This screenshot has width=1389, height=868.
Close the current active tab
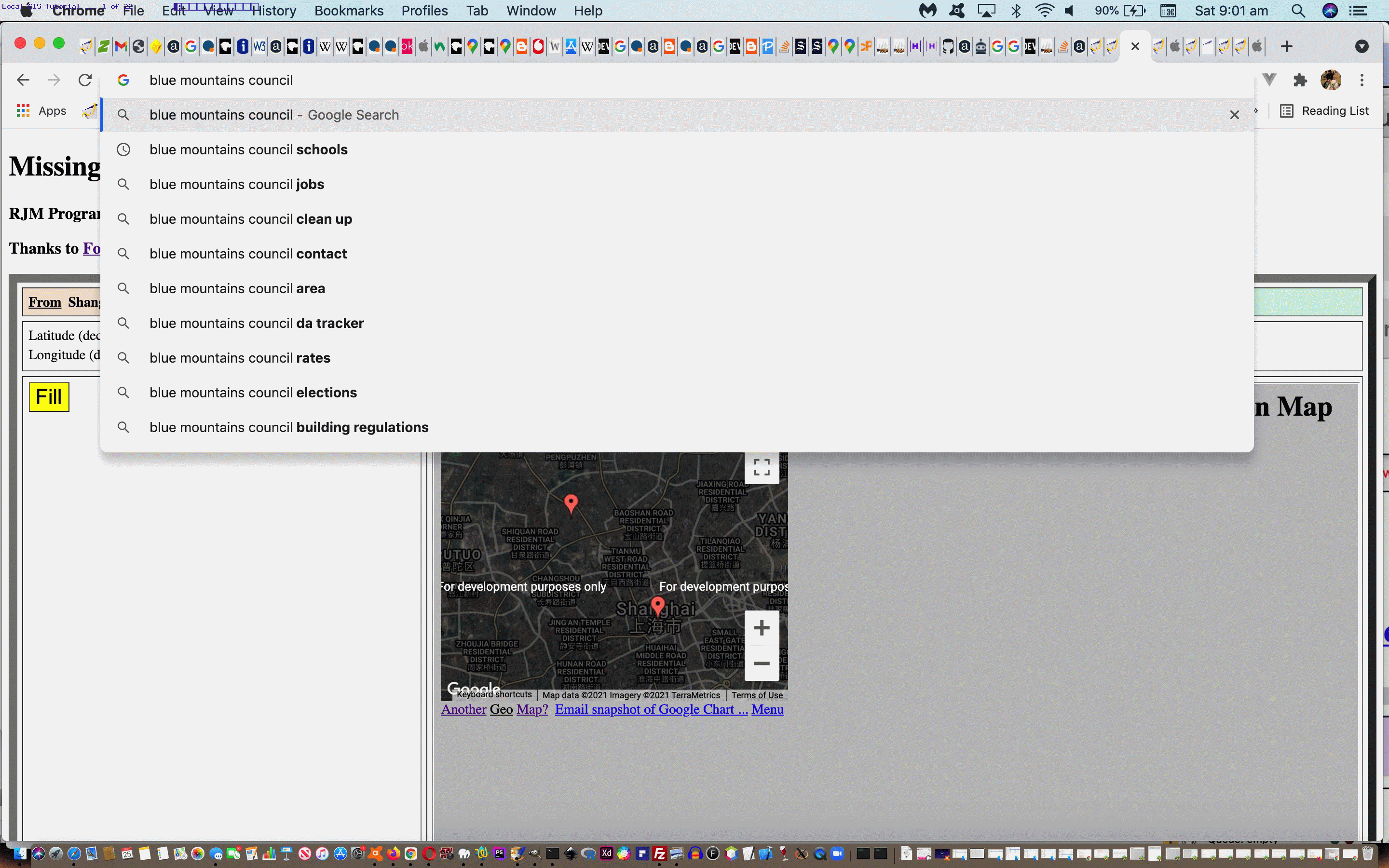pyautogui.click(x=1135, y=46)
